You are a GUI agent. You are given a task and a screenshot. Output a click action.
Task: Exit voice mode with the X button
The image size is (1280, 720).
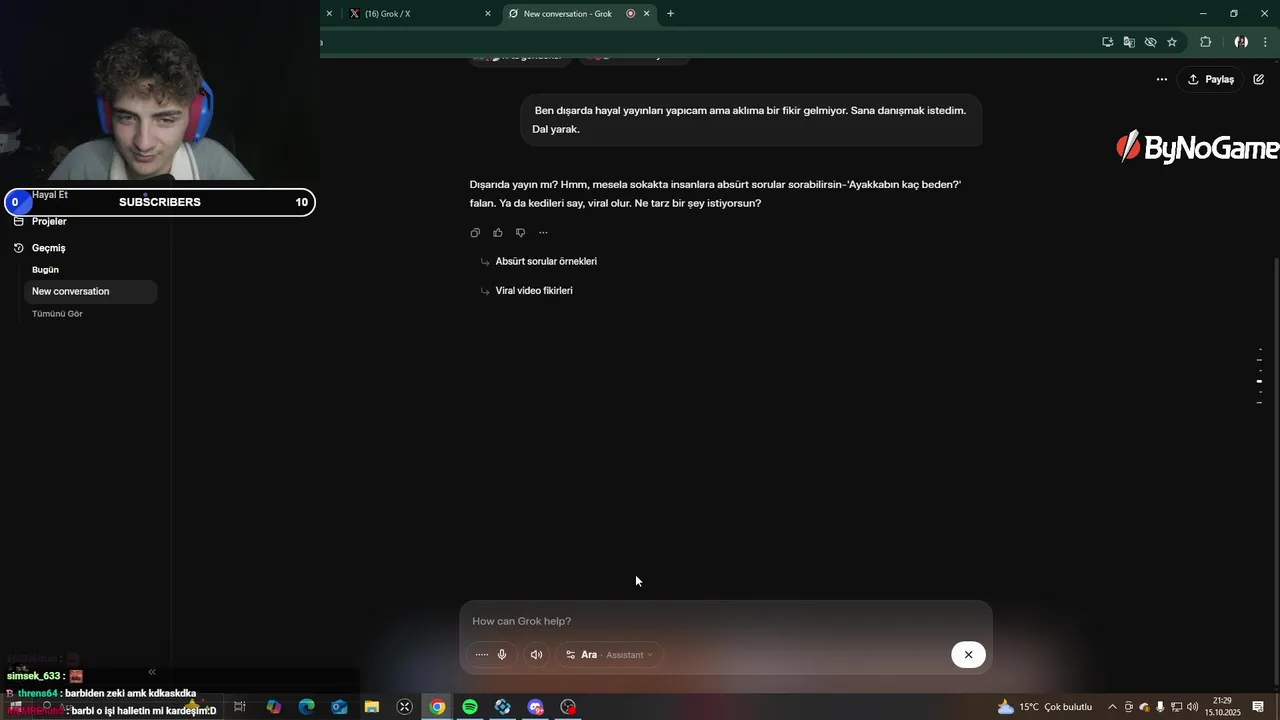968,655
